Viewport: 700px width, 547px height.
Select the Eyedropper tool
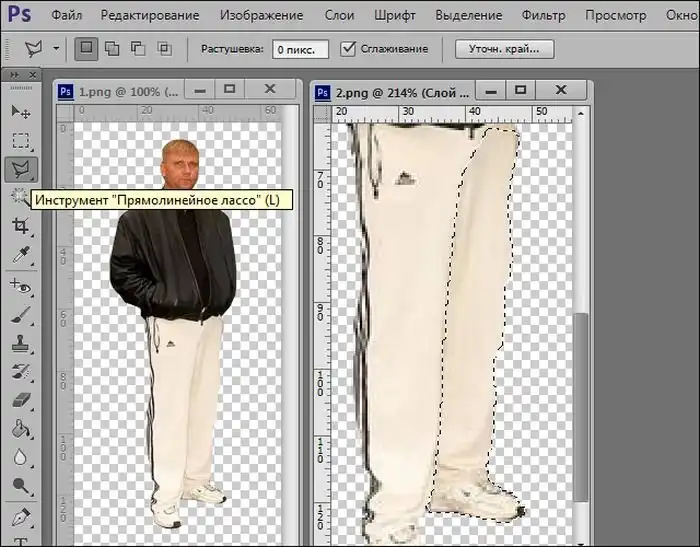(20, 255)
